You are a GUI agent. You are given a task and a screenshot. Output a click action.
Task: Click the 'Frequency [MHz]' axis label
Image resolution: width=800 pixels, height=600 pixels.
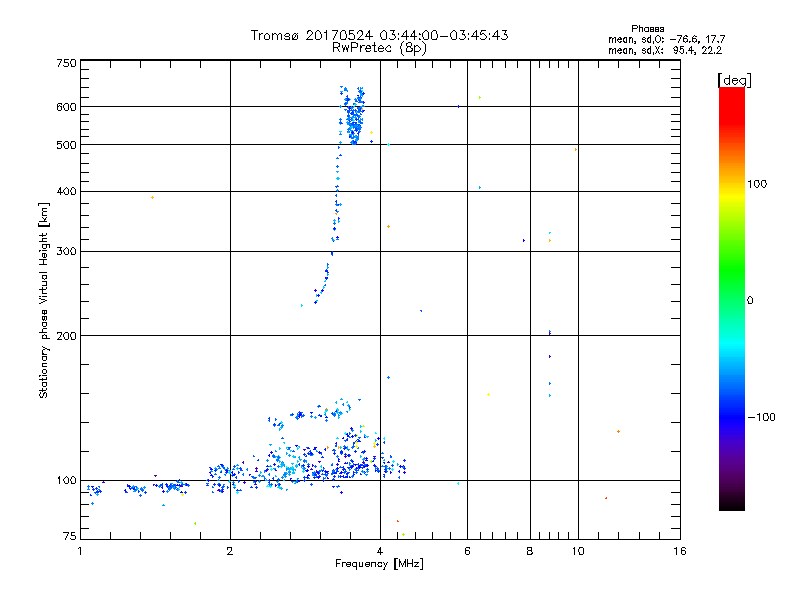click(x=379, y=564)
